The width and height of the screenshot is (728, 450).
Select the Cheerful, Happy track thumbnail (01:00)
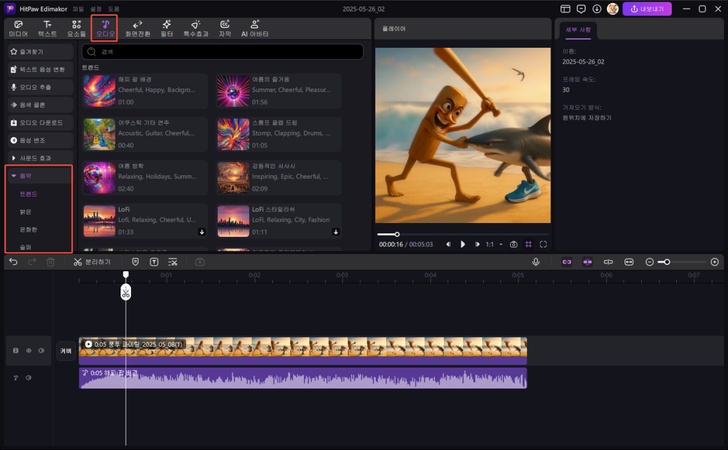click(x=99, y=91)
